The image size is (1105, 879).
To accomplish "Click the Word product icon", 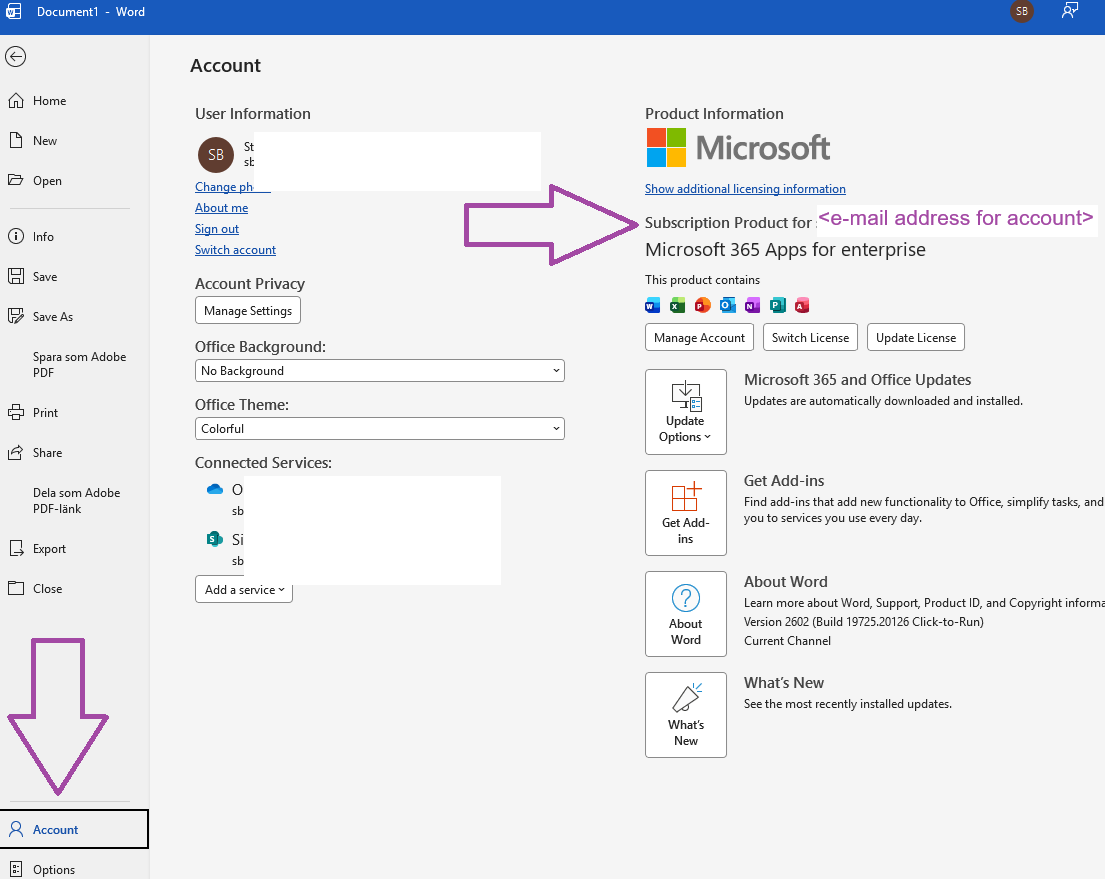I will tap(653, 305).
